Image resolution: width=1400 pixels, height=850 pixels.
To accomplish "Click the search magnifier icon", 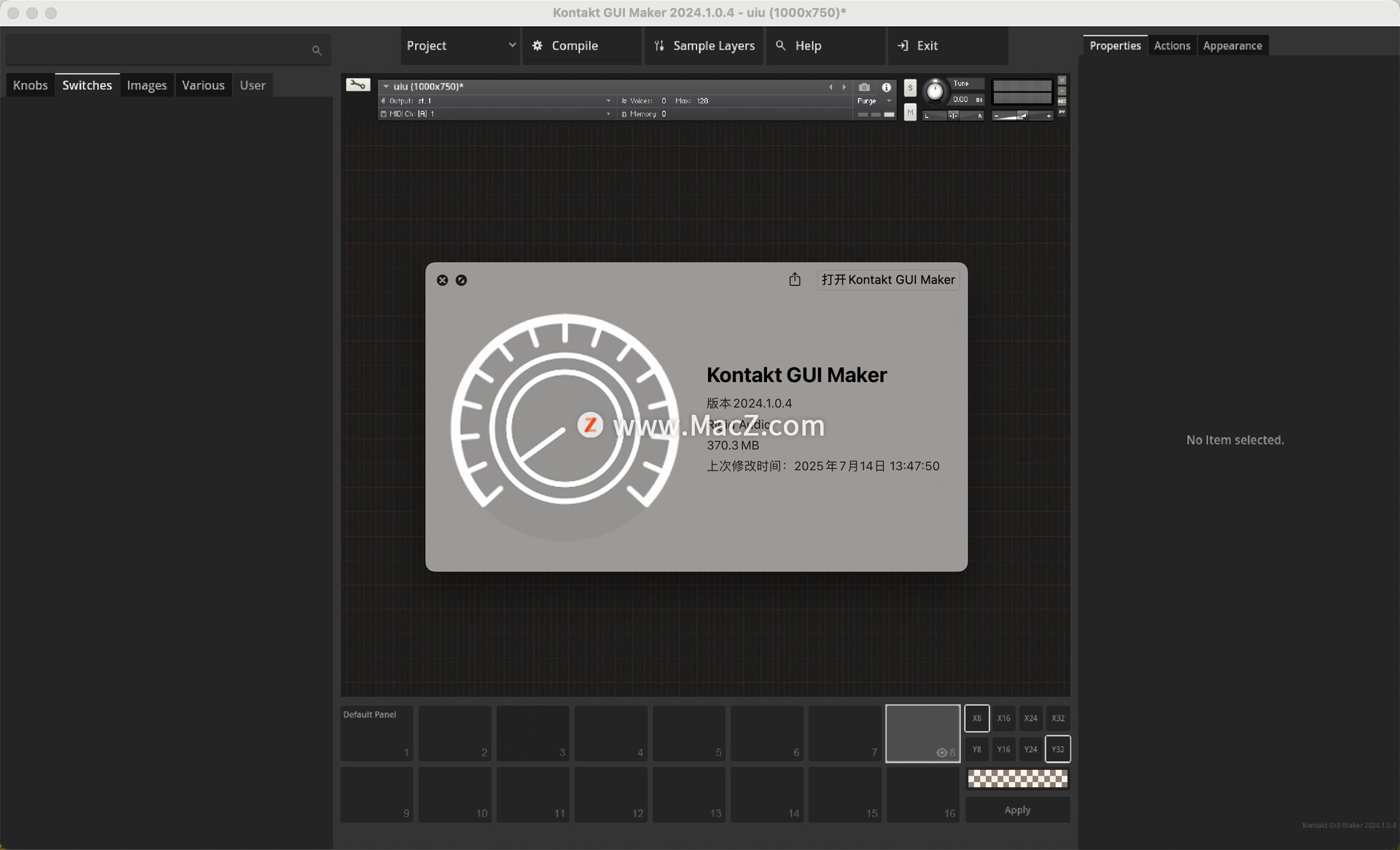I will tap(316, 50).
